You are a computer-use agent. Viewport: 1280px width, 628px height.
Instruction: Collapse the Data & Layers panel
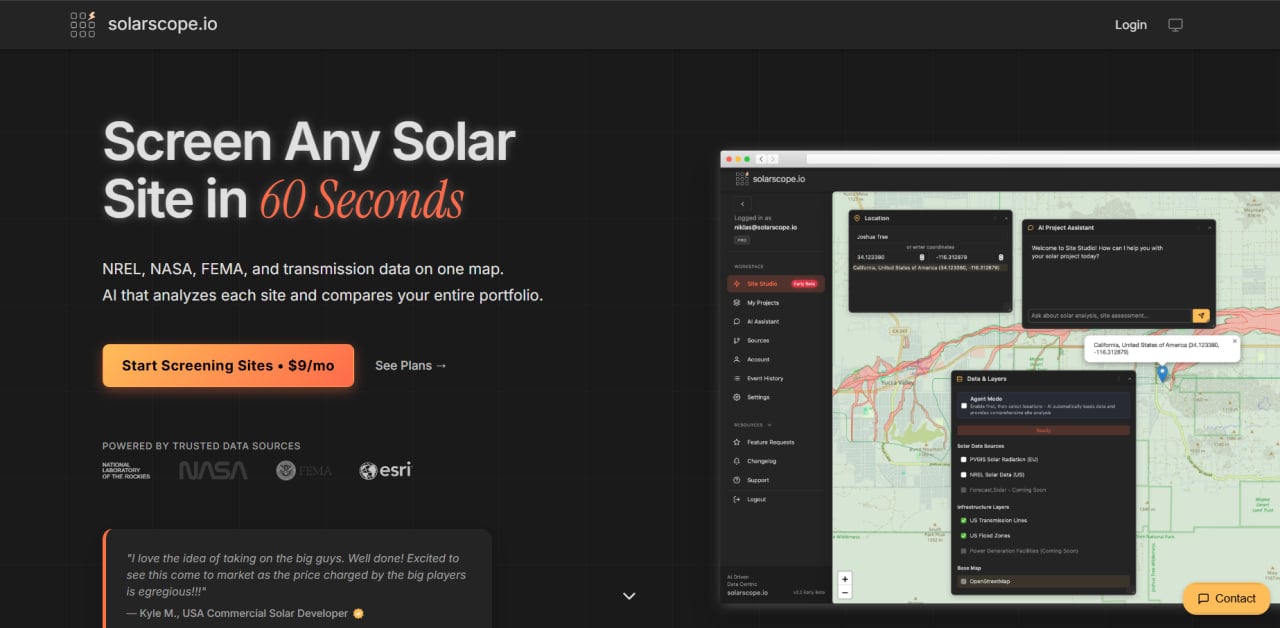click(x=1130, y=379)
